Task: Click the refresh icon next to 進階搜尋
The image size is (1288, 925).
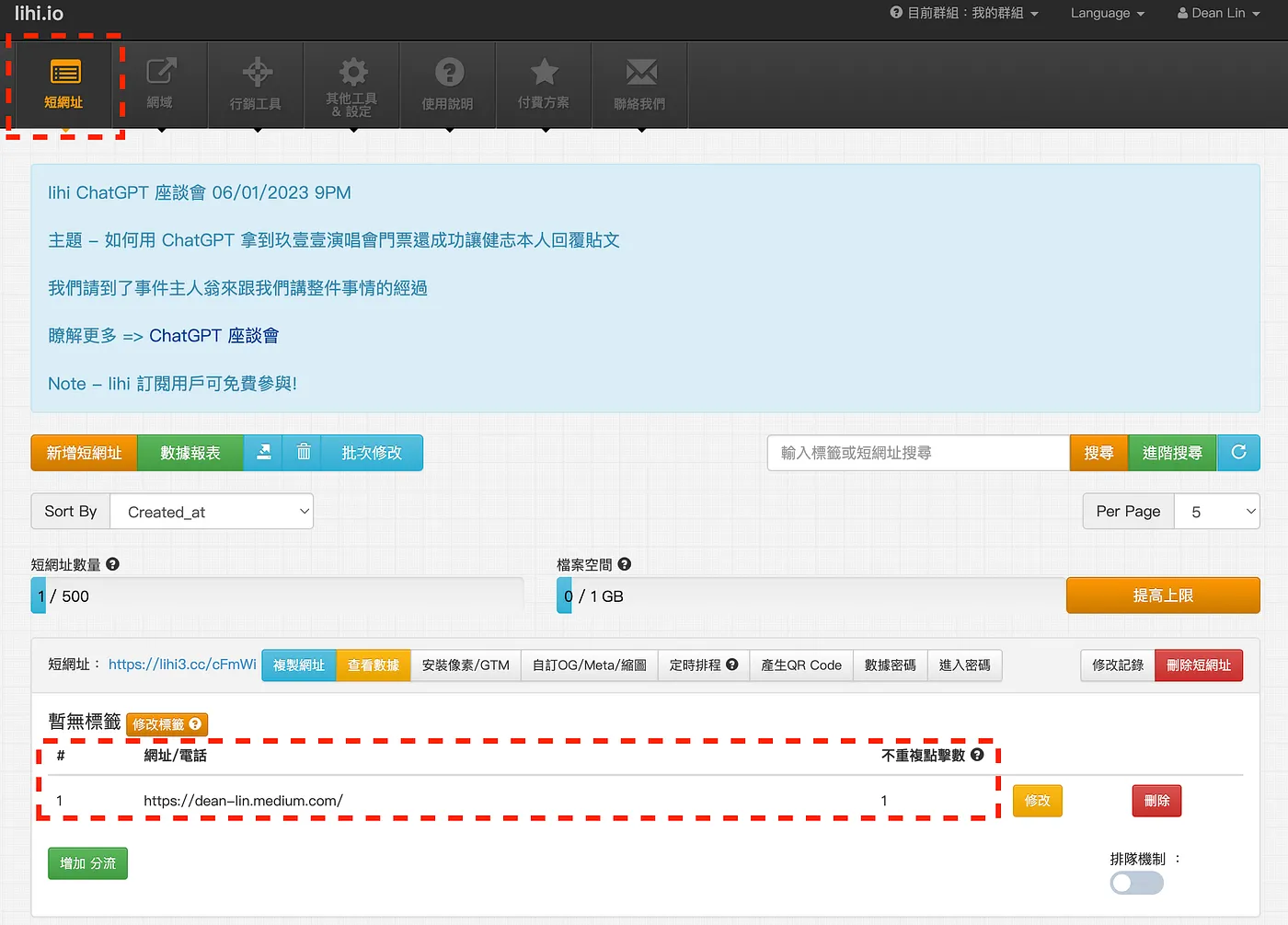Action: point(1238,453)
